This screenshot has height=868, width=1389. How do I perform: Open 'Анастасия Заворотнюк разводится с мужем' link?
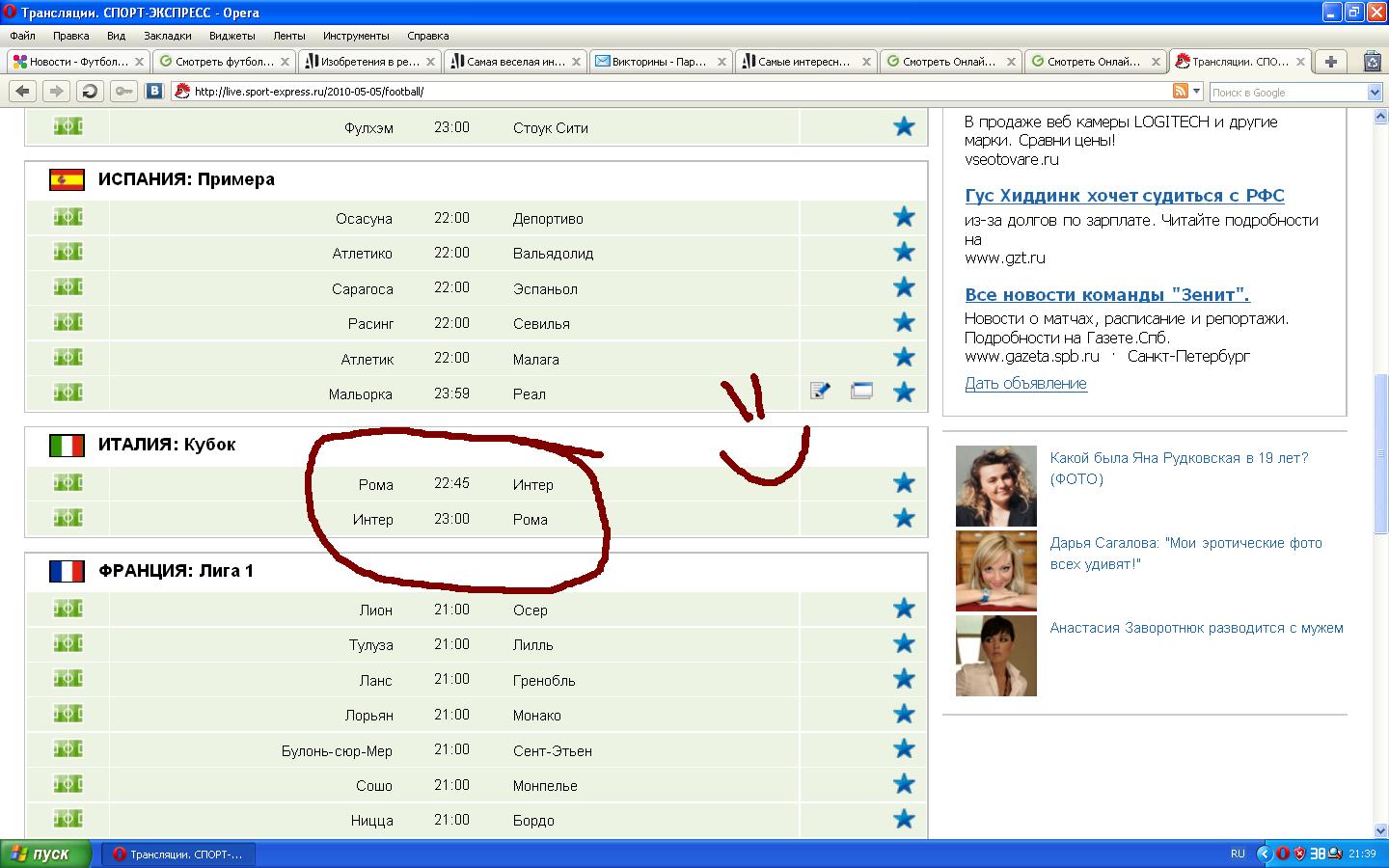1196,628
